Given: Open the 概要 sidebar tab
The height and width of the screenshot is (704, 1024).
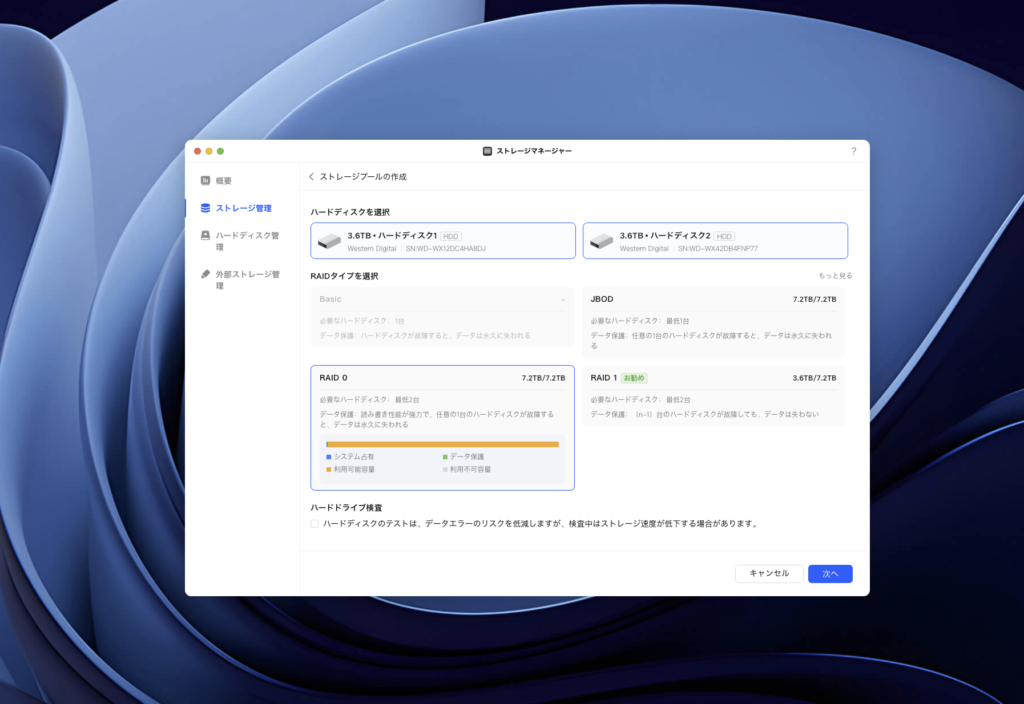Looking at the screenshot, I should click(x=223, y=181).
